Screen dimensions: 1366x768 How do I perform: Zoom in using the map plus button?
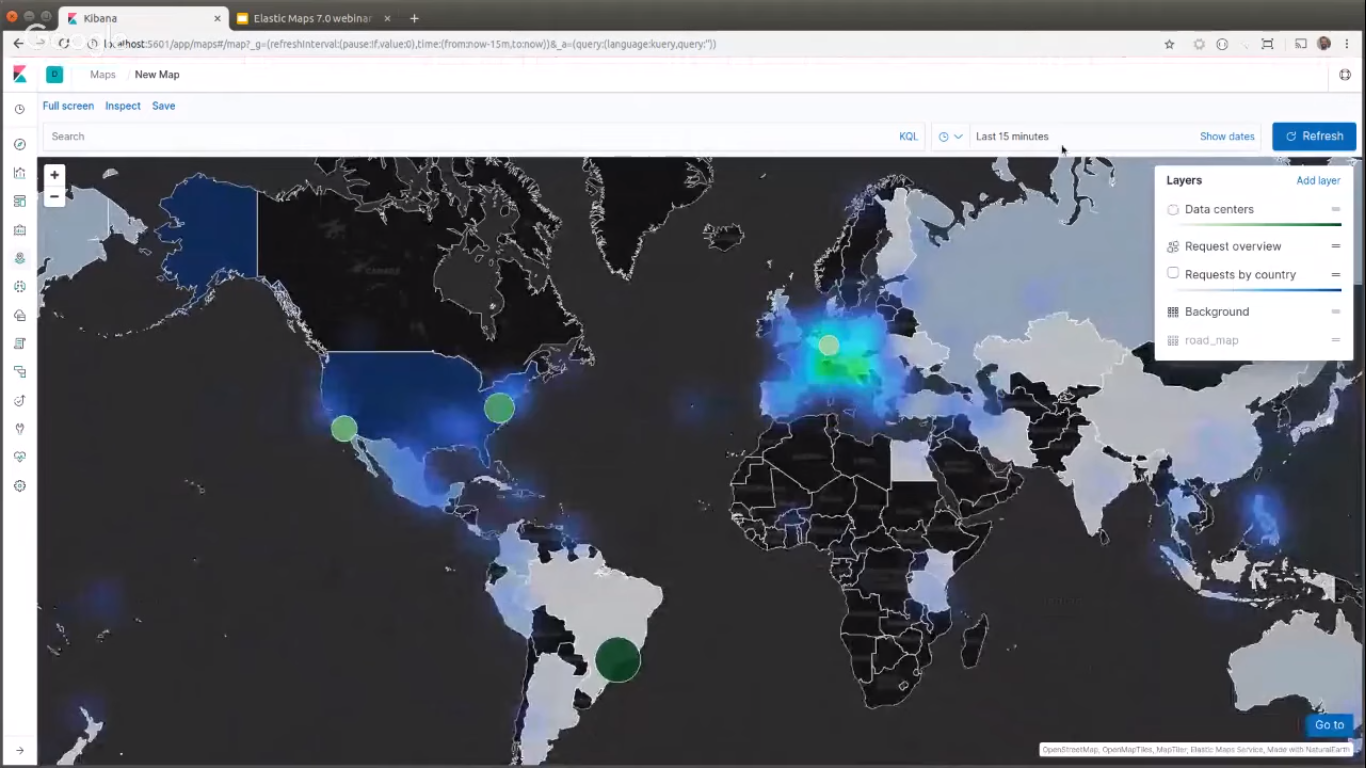(54, 174)
